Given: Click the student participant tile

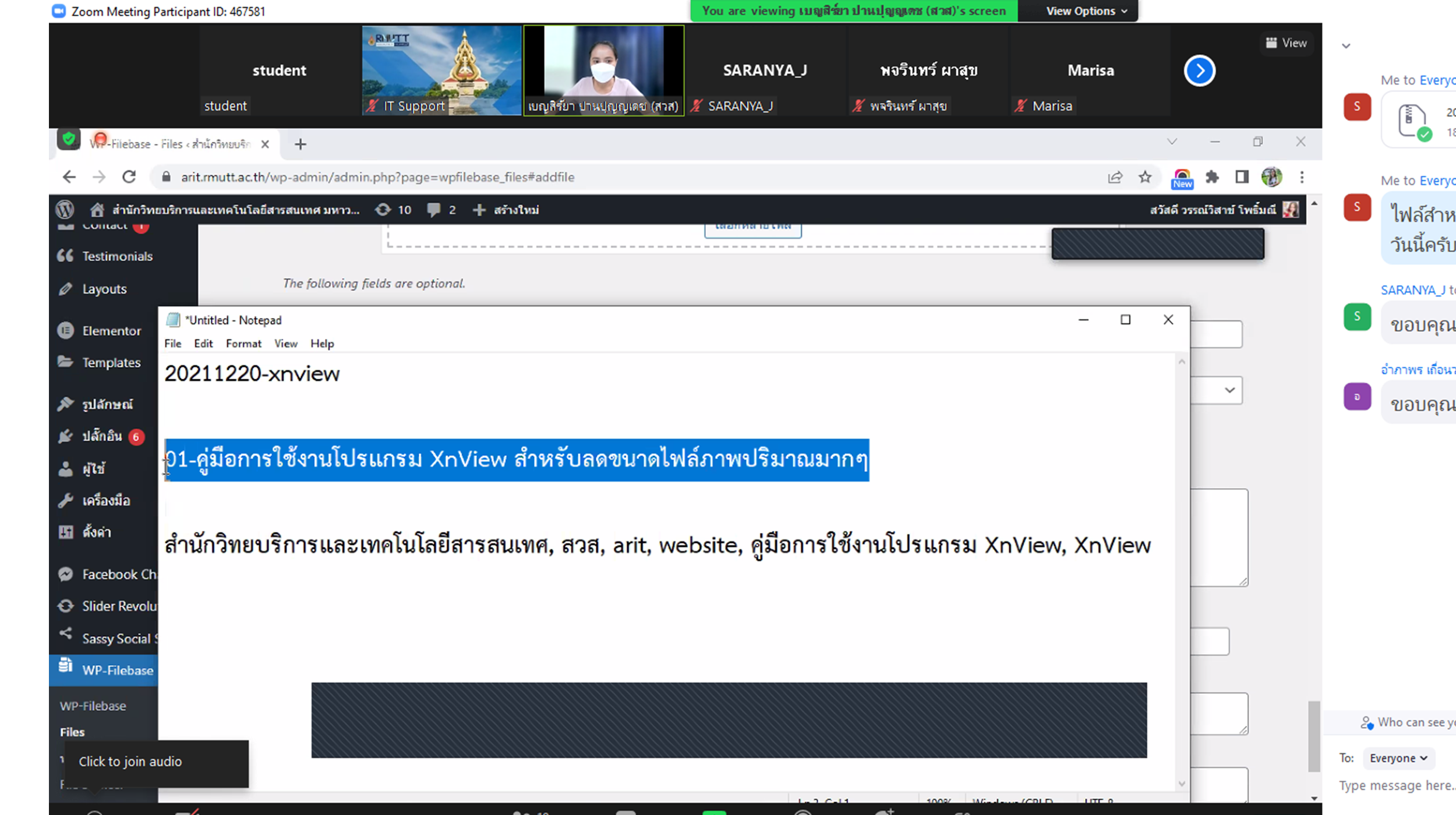Looking at the screenshot, I should [x=280, y=70].
